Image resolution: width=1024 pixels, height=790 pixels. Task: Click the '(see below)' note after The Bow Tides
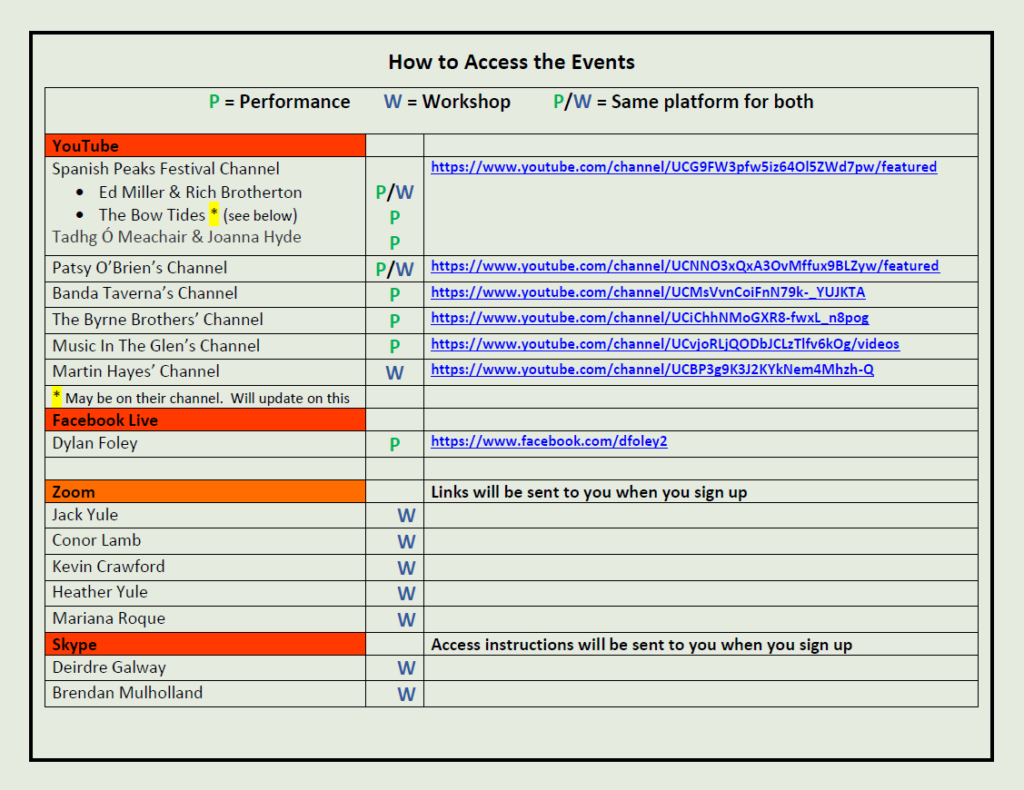click(260, 215)
